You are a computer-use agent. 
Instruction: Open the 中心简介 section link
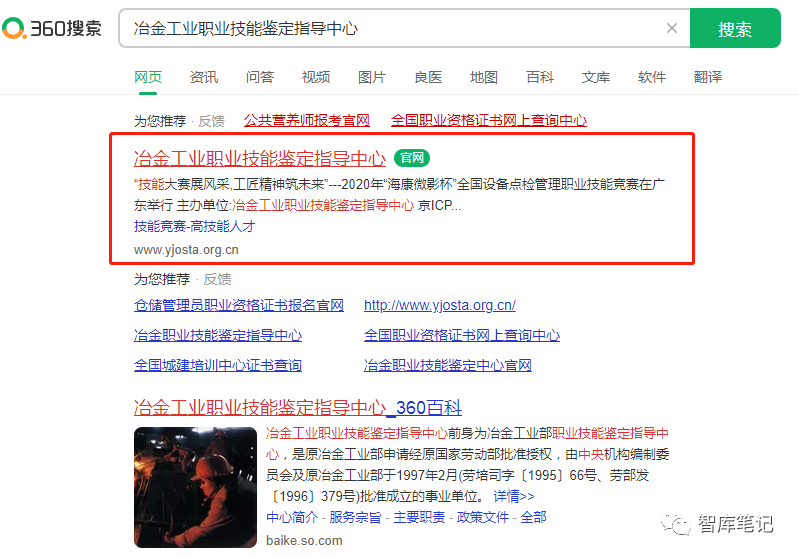tap(291, 517)
